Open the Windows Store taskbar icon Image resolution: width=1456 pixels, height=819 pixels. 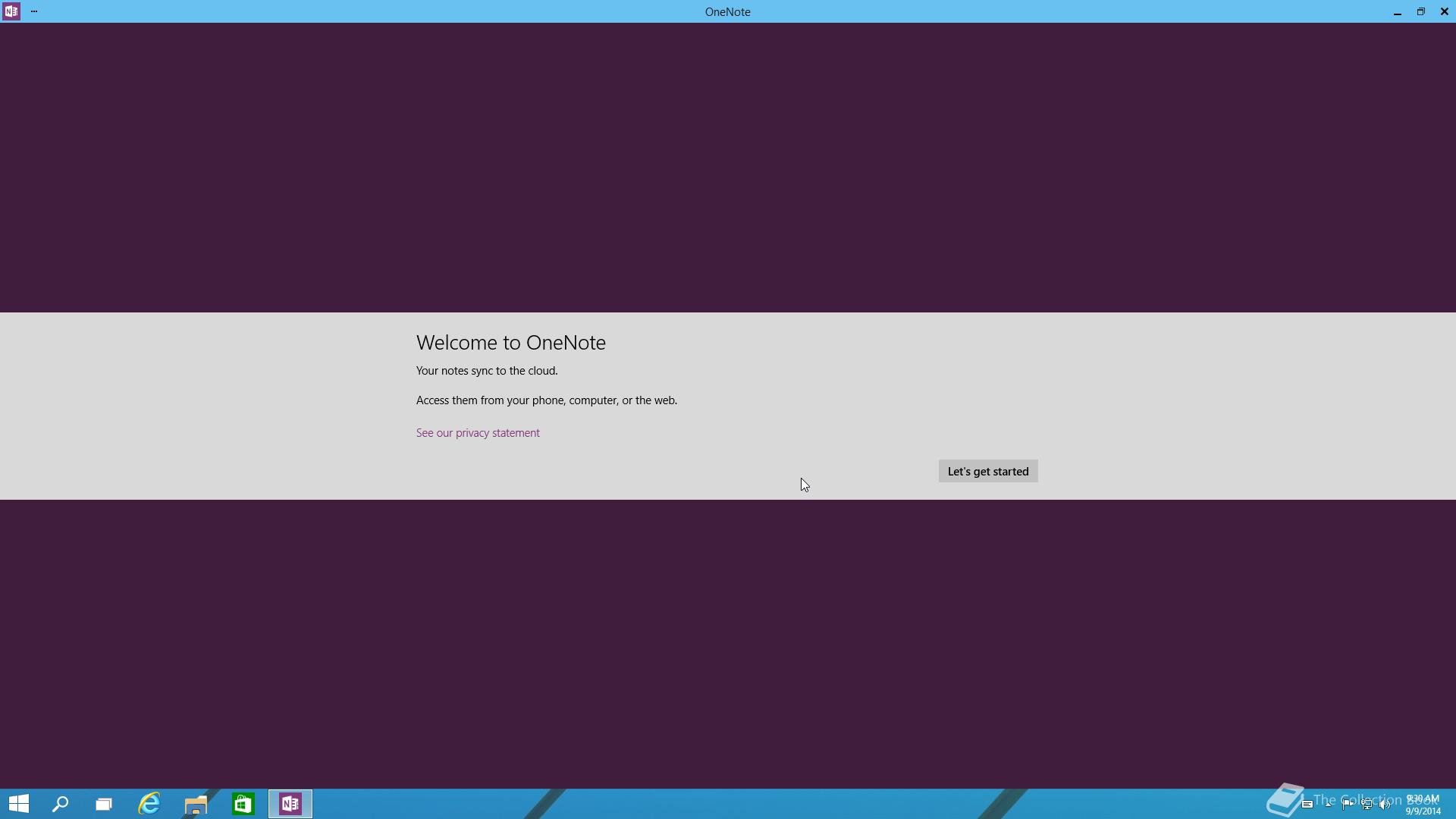point(243,804)
